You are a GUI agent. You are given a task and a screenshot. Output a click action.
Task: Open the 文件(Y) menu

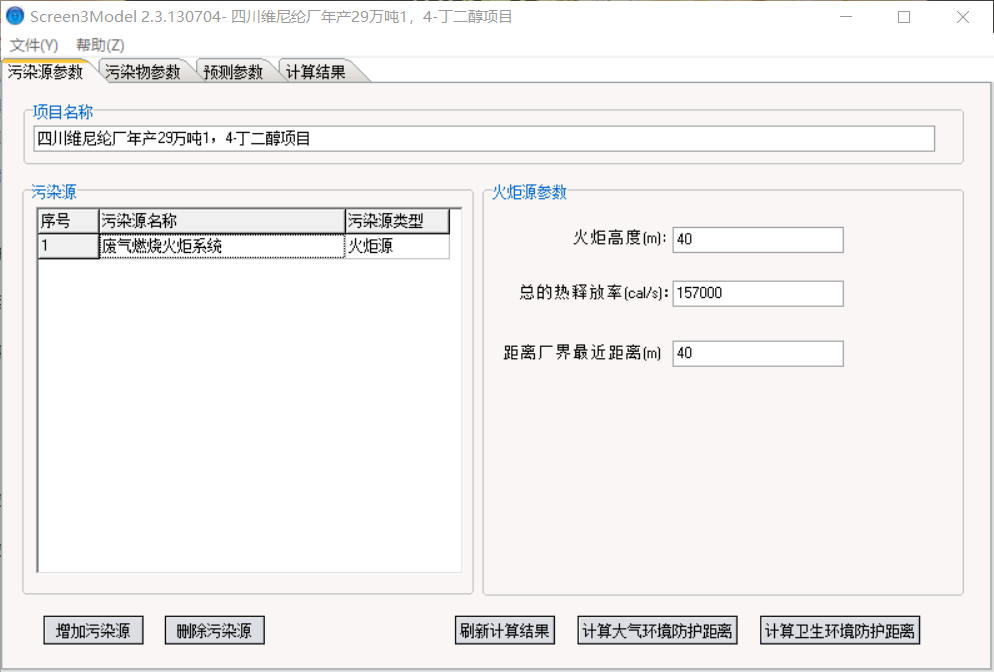34,45
